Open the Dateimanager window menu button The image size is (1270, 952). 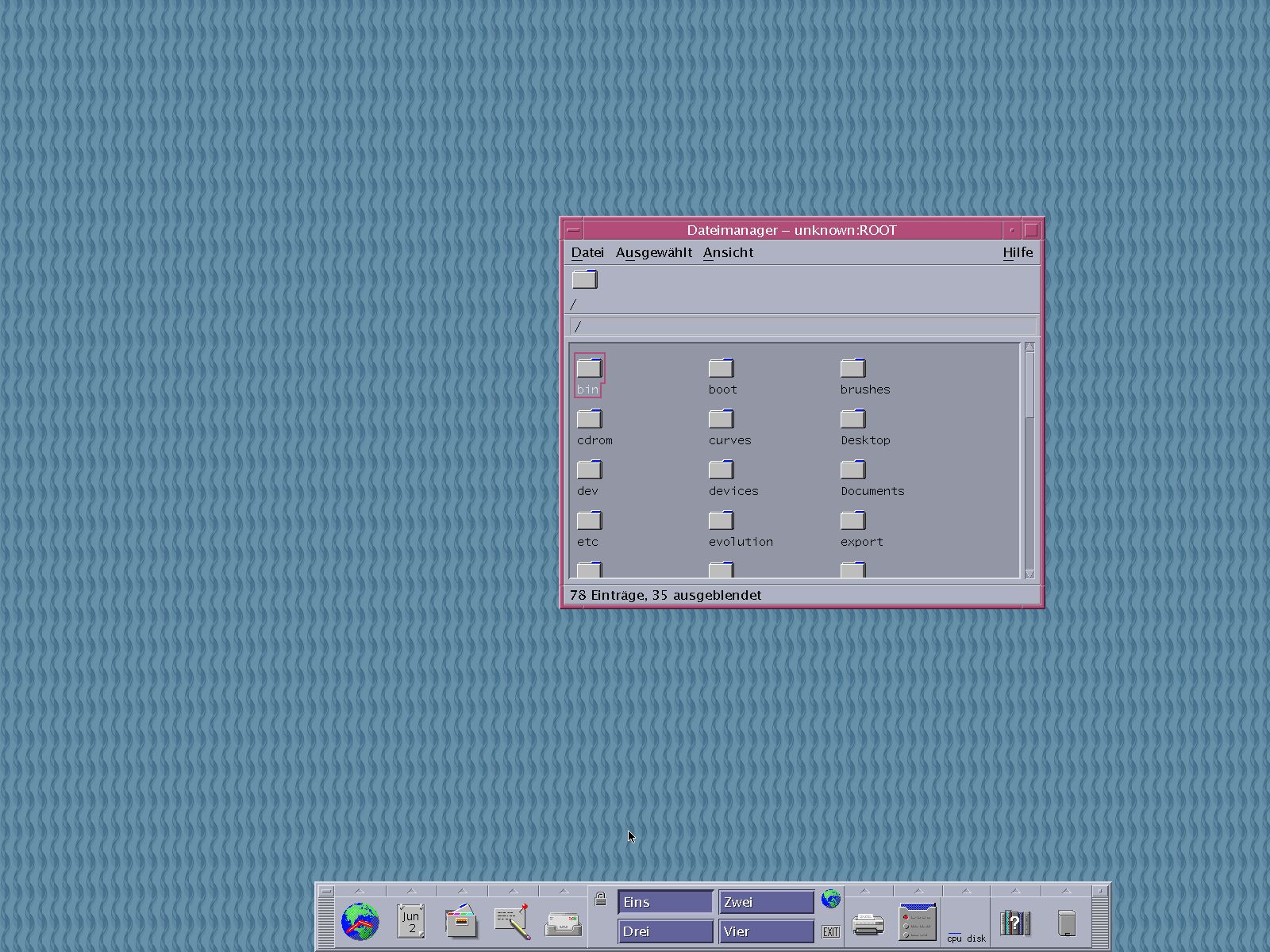573,230
